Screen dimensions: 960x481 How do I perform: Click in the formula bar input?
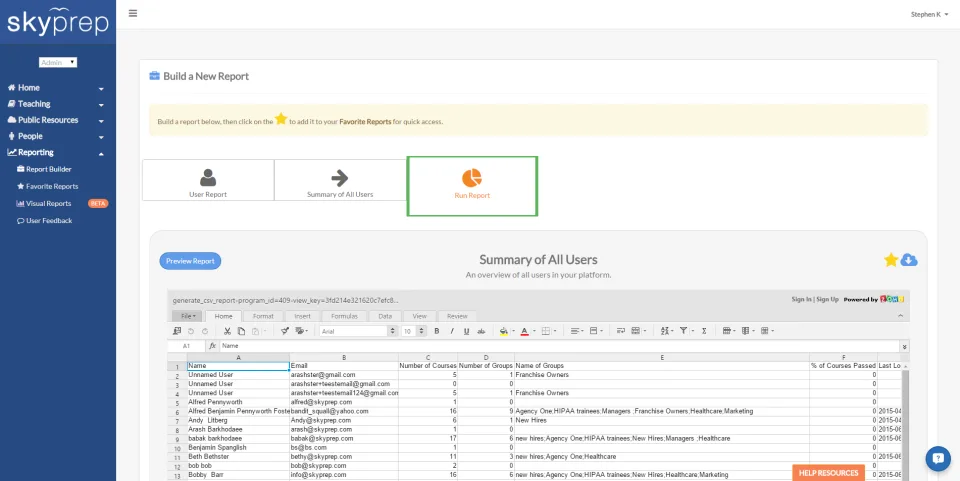tap(560, 346)
